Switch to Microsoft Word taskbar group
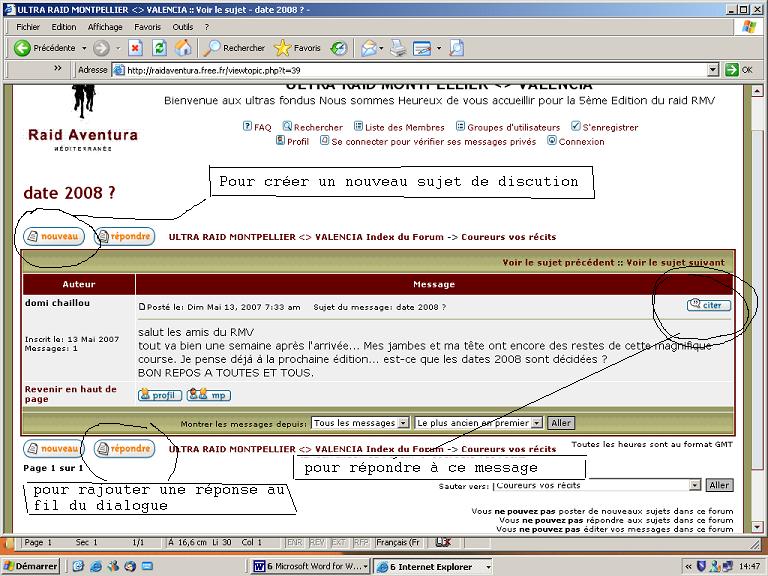This screenshot has width=768, height=576. 311,566
